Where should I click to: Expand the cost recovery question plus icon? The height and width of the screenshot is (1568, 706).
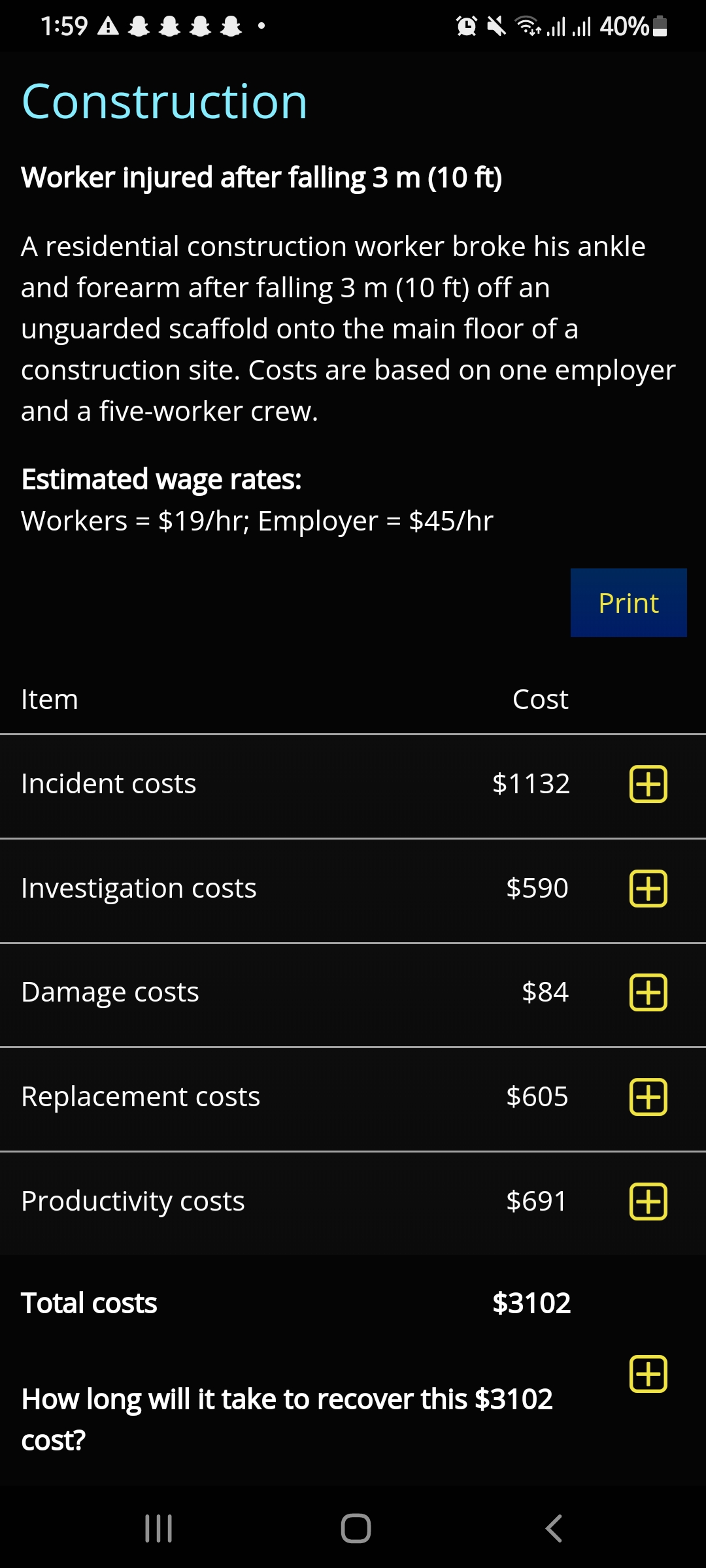click(x=648, y=1374)
